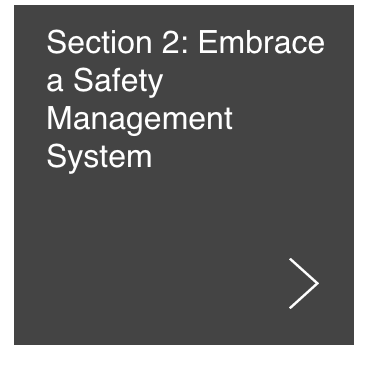Advance to next page with arrow
Image resolution: width=365 pixels, height=365 pixels.
[304, 283]
